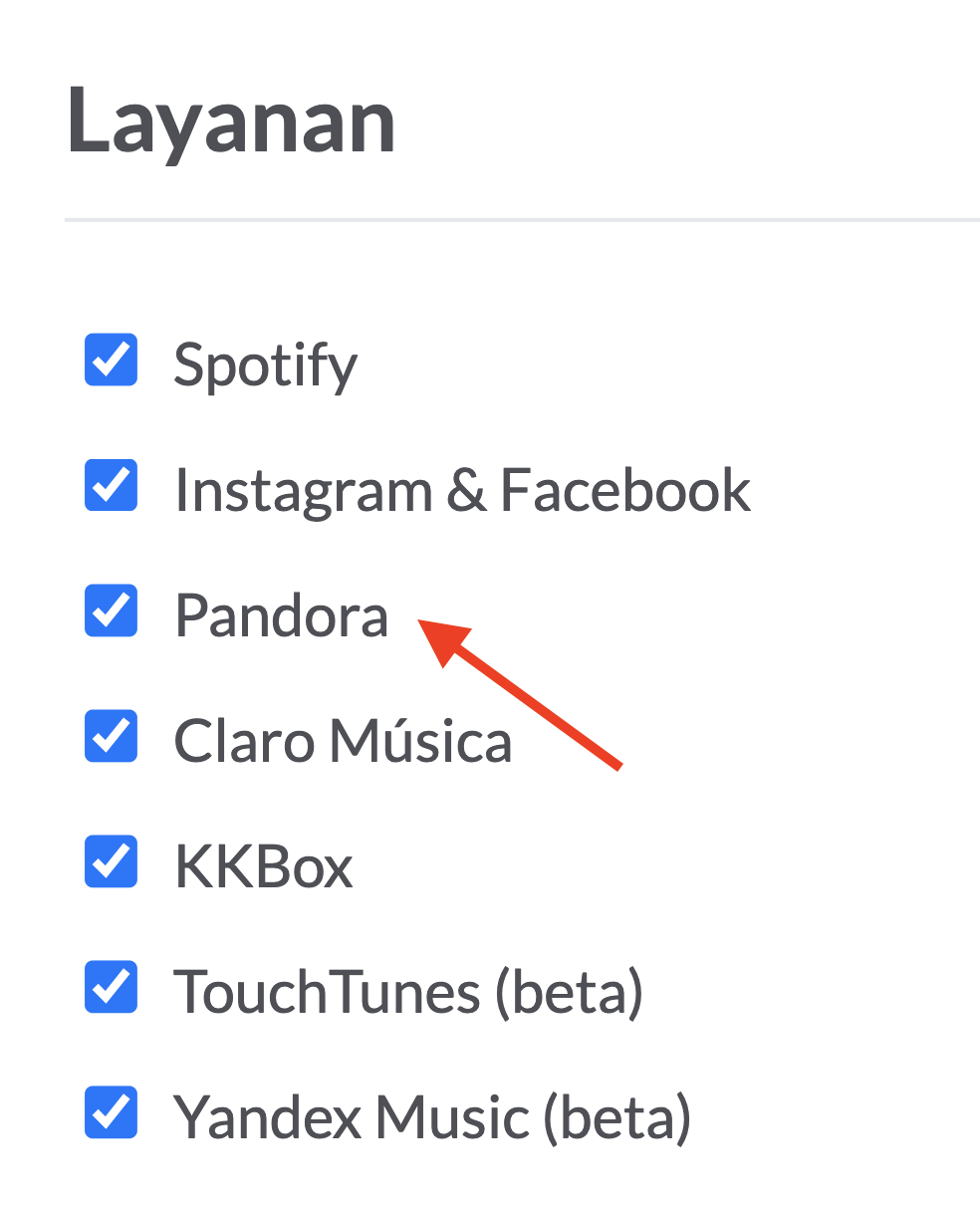This screenshot has height=1209, width=980.
Task: Click the Yandex Music label text
Action: pyautogui.click(x=351, y=1117)
